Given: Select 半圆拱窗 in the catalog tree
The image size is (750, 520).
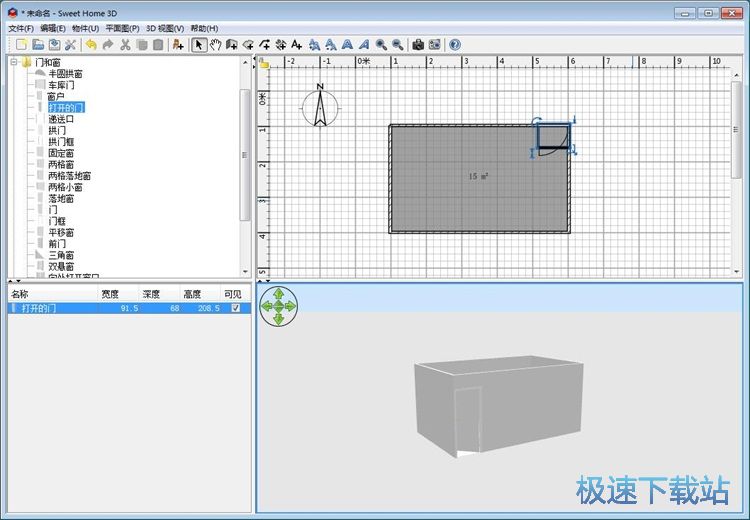Looking at the screenshot, I should click(65, 74).
